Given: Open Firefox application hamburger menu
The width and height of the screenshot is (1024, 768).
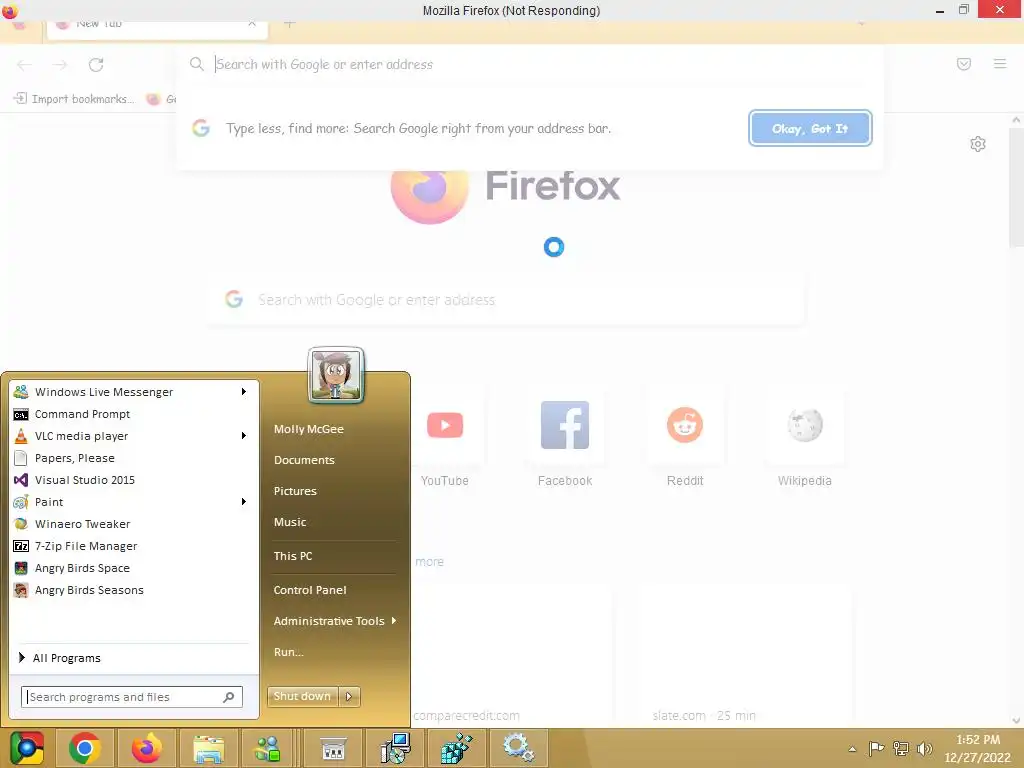Looking at the screenshot, I should pos(1000,64).
